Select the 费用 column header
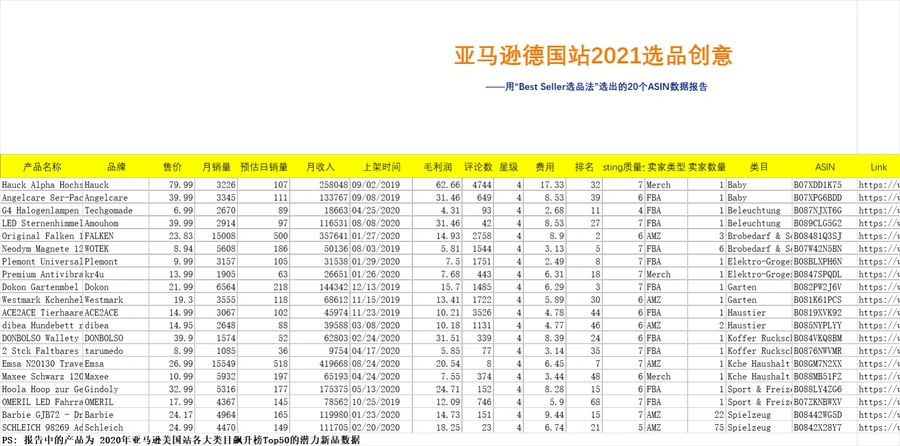 545,167
